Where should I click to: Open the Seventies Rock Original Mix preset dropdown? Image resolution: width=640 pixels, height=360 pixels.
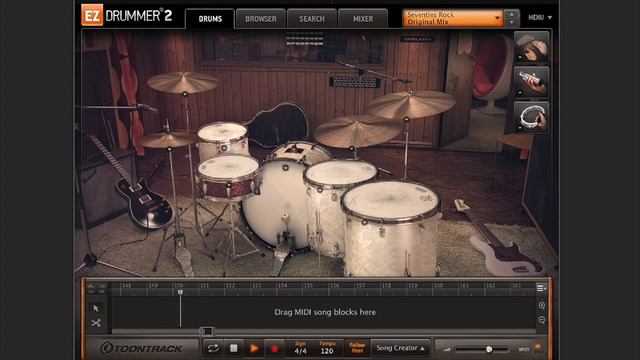point(453,18)
